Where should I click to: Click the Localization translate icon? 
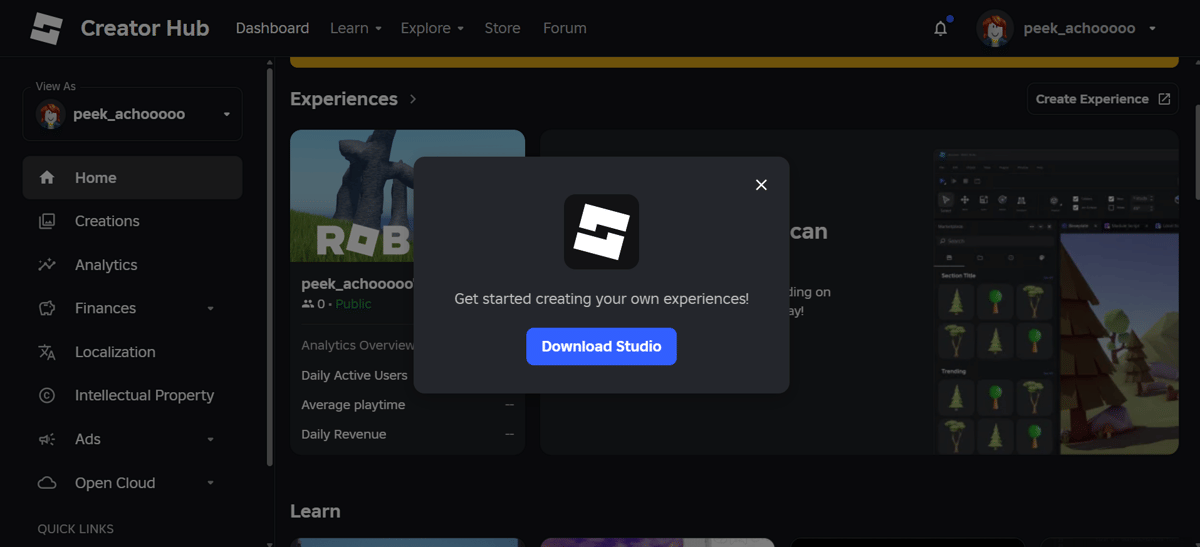click(x=47, y=352)
